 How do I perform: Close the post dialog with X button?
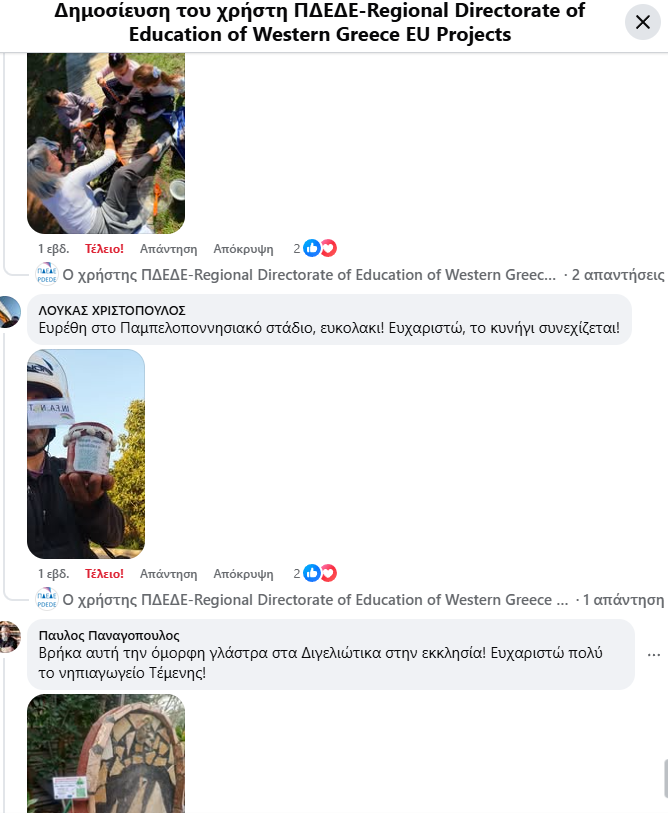pyautogui.click(x=643, y=22)
